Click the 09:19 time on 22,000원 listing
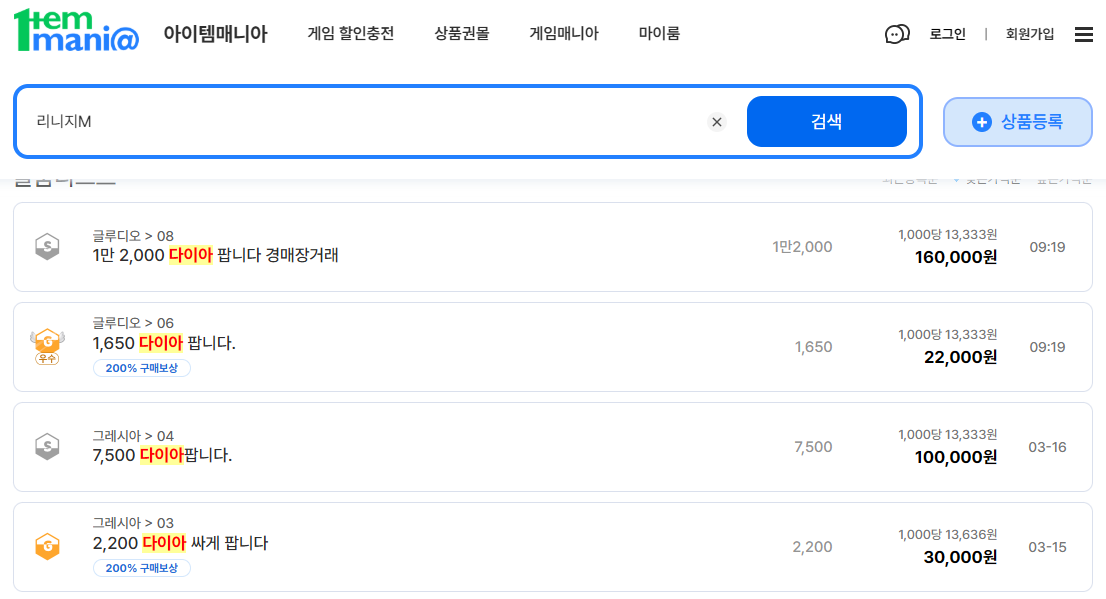 [x=1047, y=347]
